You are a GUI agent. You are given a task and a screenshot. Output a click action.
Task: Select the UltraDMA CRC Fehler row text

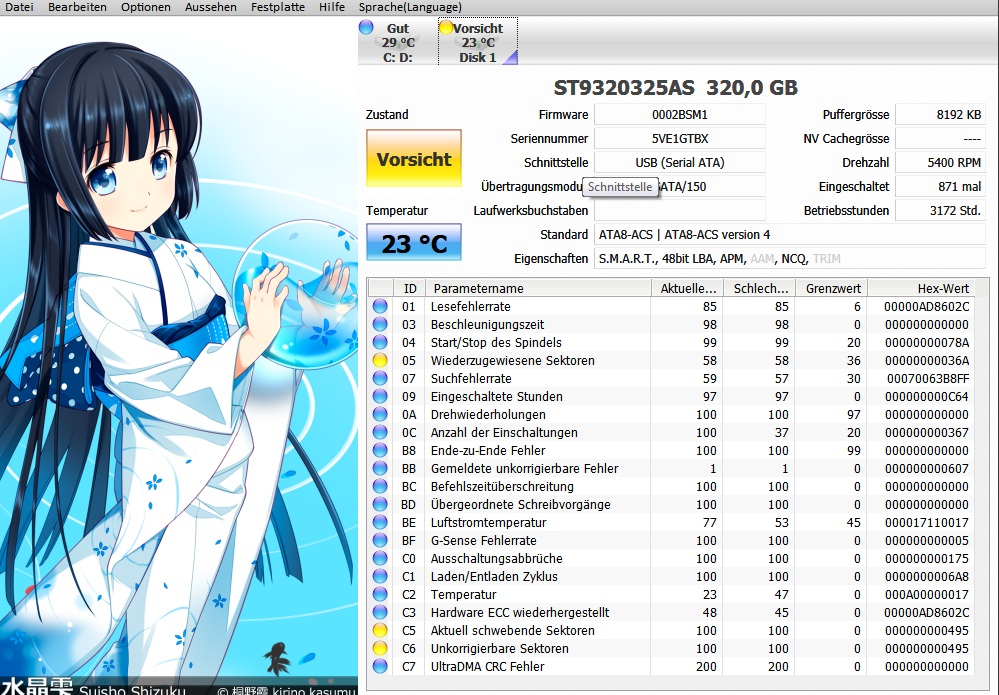(x=487, y=666)
